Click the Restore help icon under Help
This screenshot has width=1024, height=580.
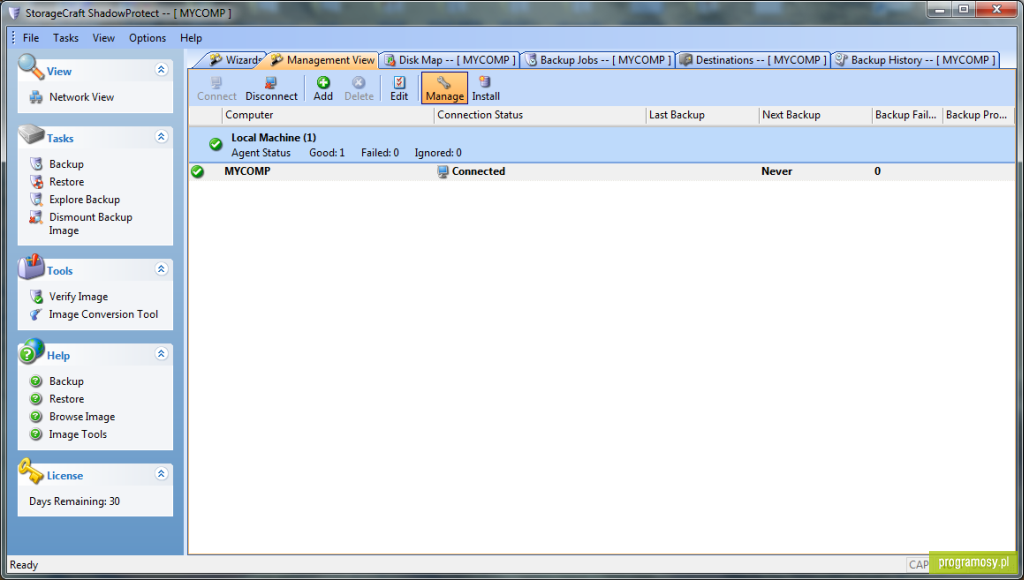point(36,398)
